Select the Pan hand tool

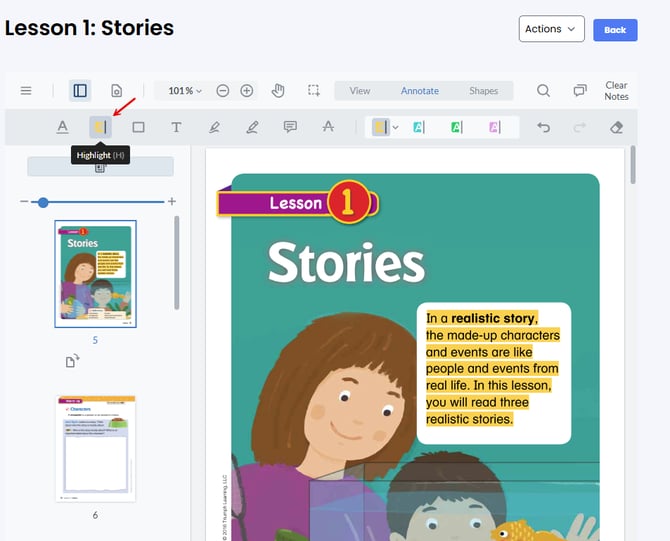coord(278,91)
